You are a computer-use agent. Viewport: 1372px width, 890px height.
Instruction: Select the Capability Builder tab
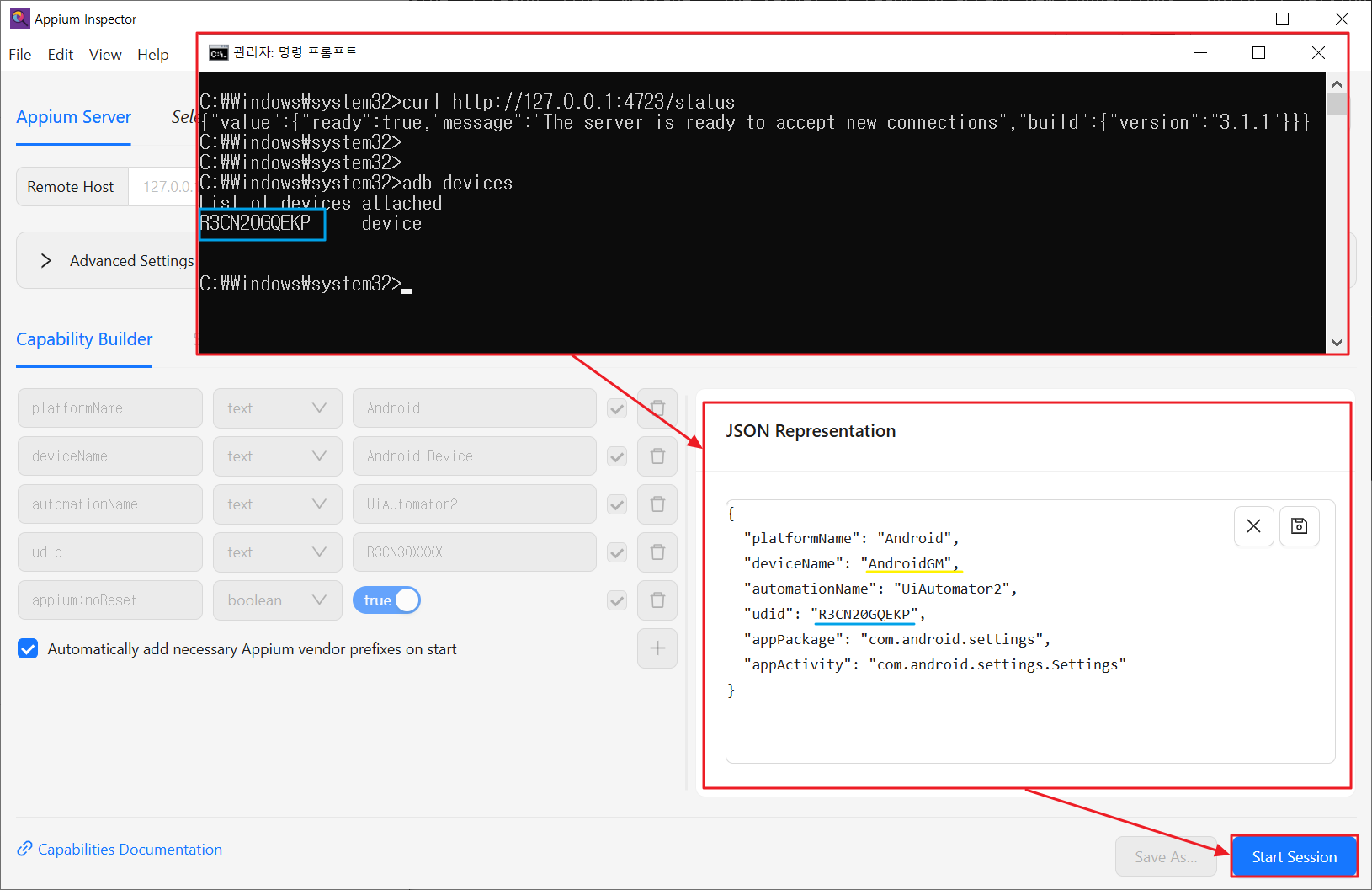pos(84,339)
